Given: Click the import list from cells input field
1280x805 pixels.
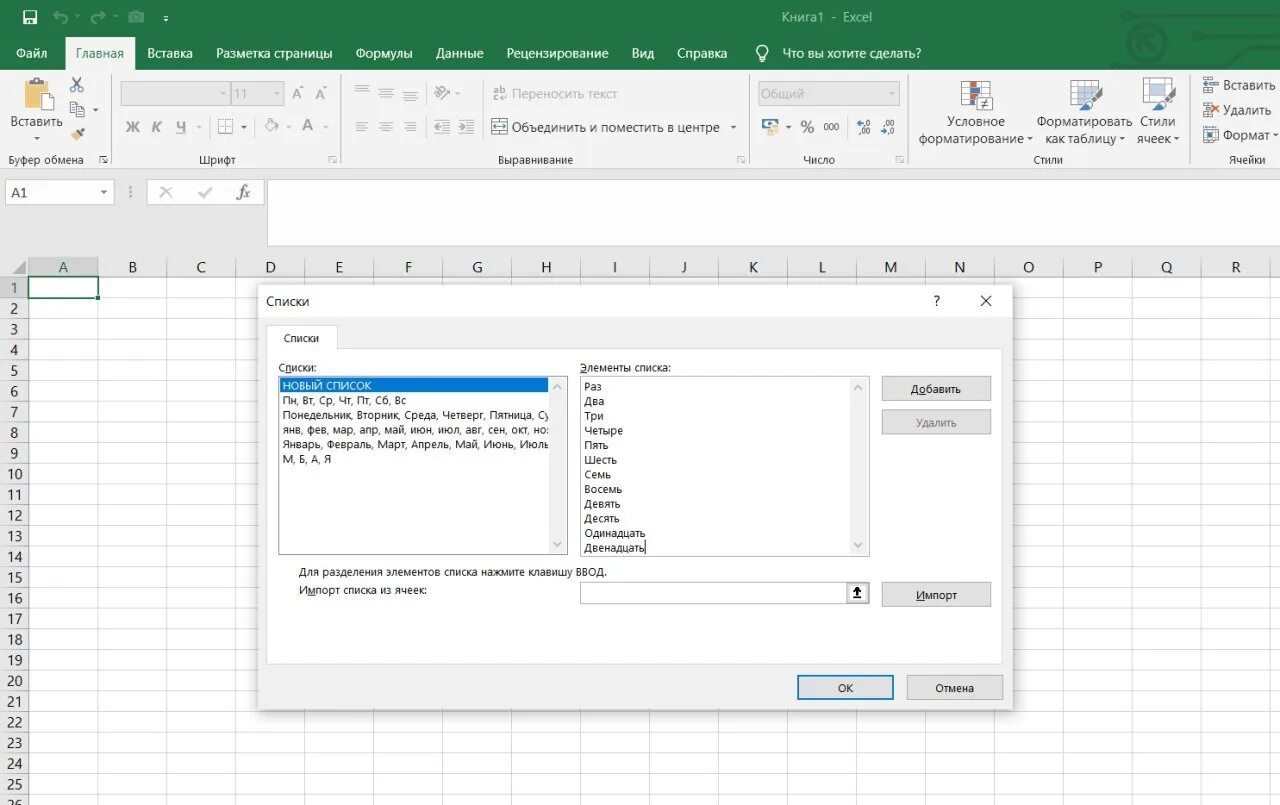Looking at the screenshot, I should click(714, 593).
